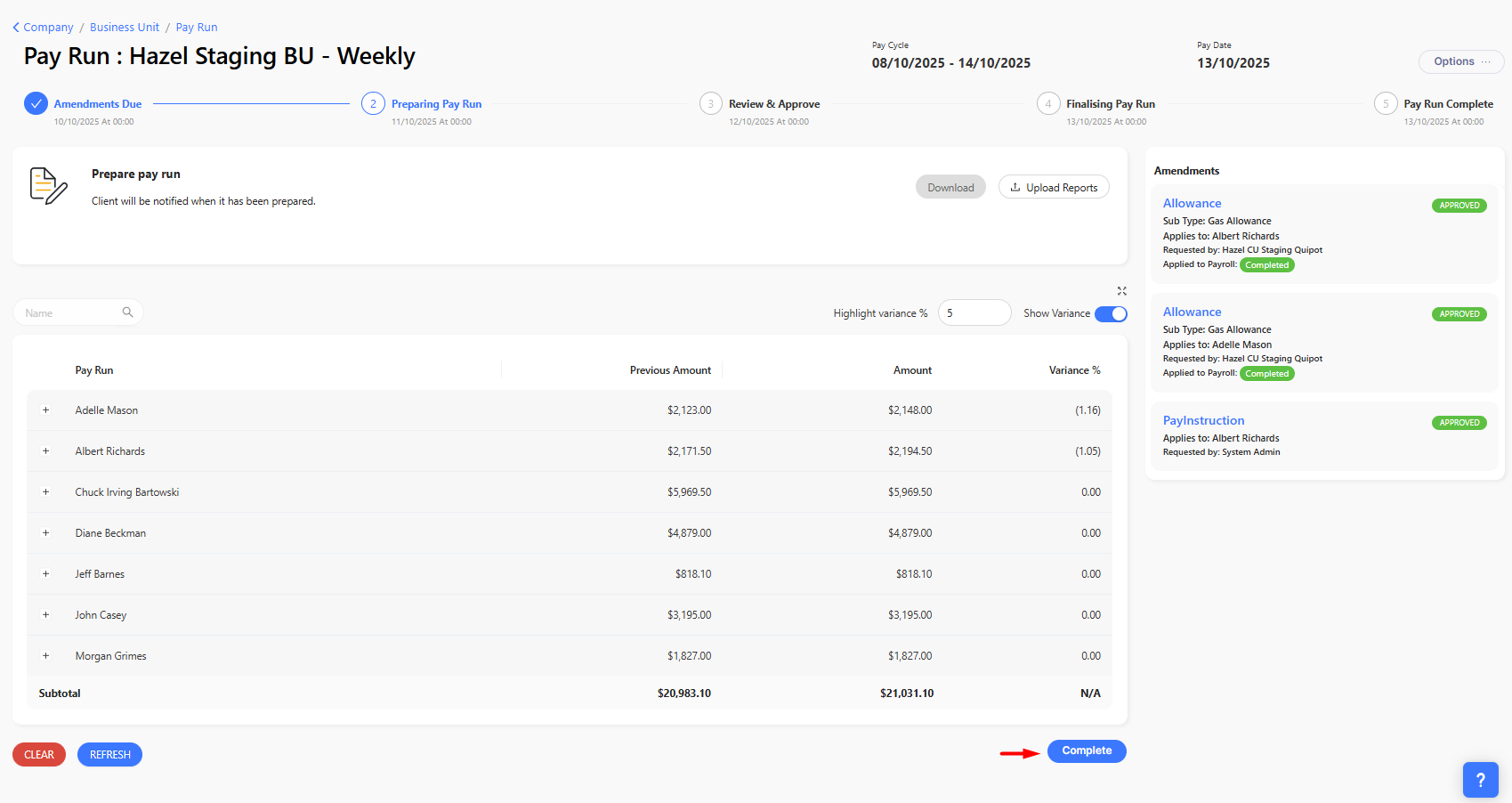The height and width of the screenshot is (803, 1512).
Task: Click Diane Beckman previous amount $4,879.00
Action: (689, 533)
